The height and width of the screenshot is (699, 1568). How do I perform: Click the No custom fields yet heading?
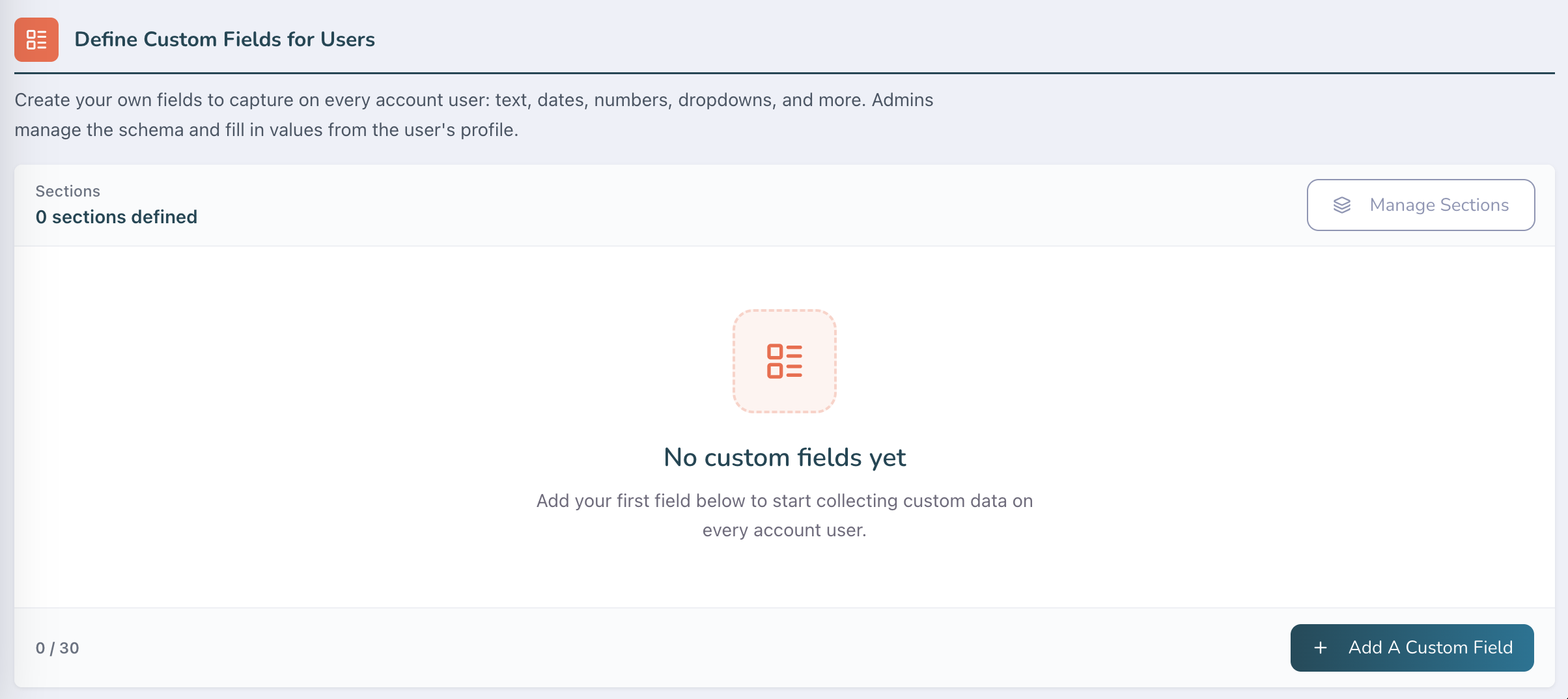coord(785,458)
